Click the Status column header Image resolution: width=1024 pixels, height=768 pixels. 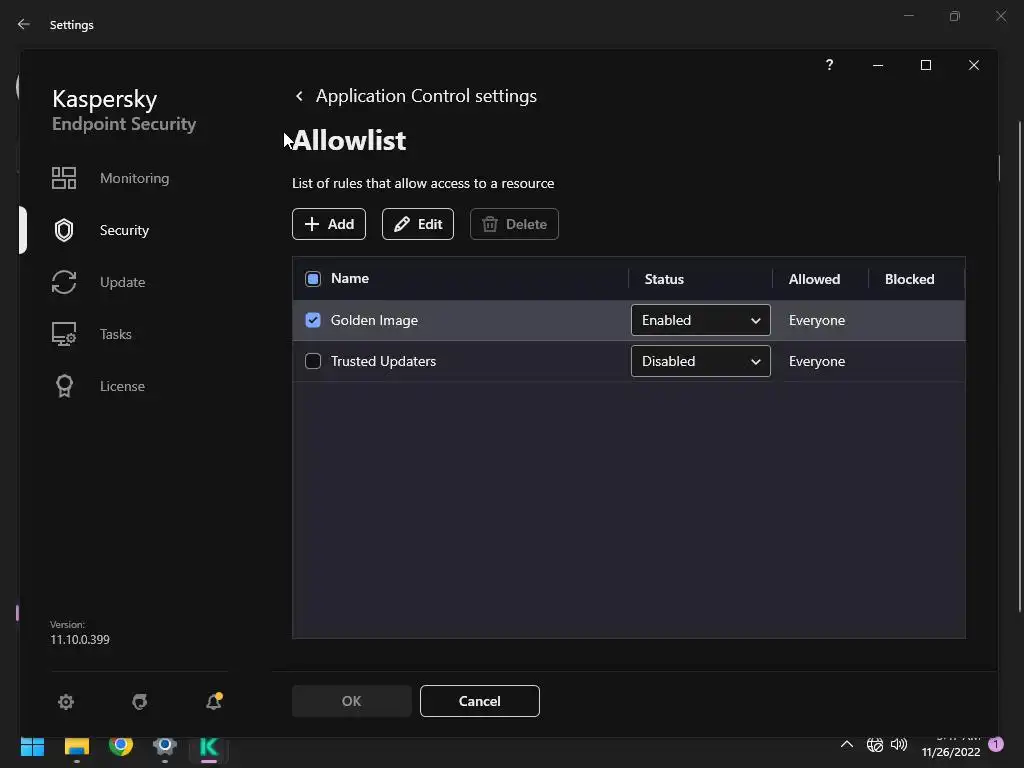664,279
